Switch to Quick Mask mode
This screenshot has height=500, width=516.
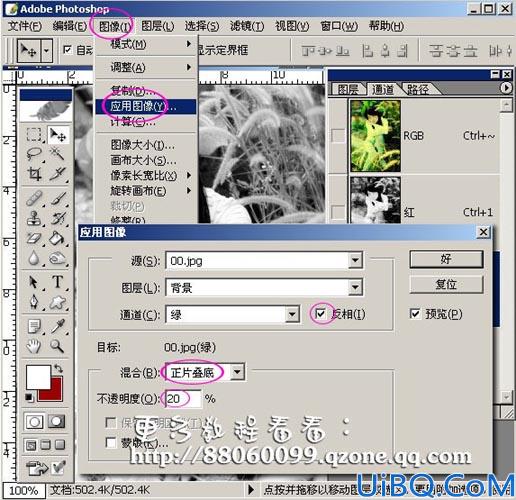click(56, 422)
